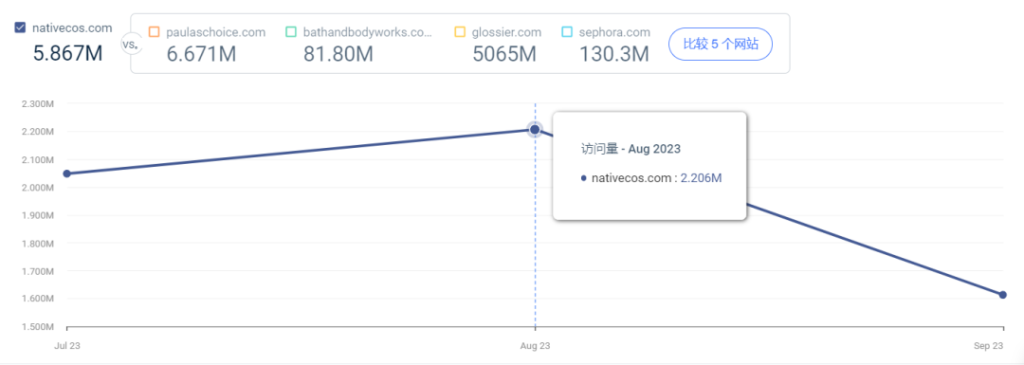Click the Jul 23 data point
1024x365 pixels.
click(67, 174)
